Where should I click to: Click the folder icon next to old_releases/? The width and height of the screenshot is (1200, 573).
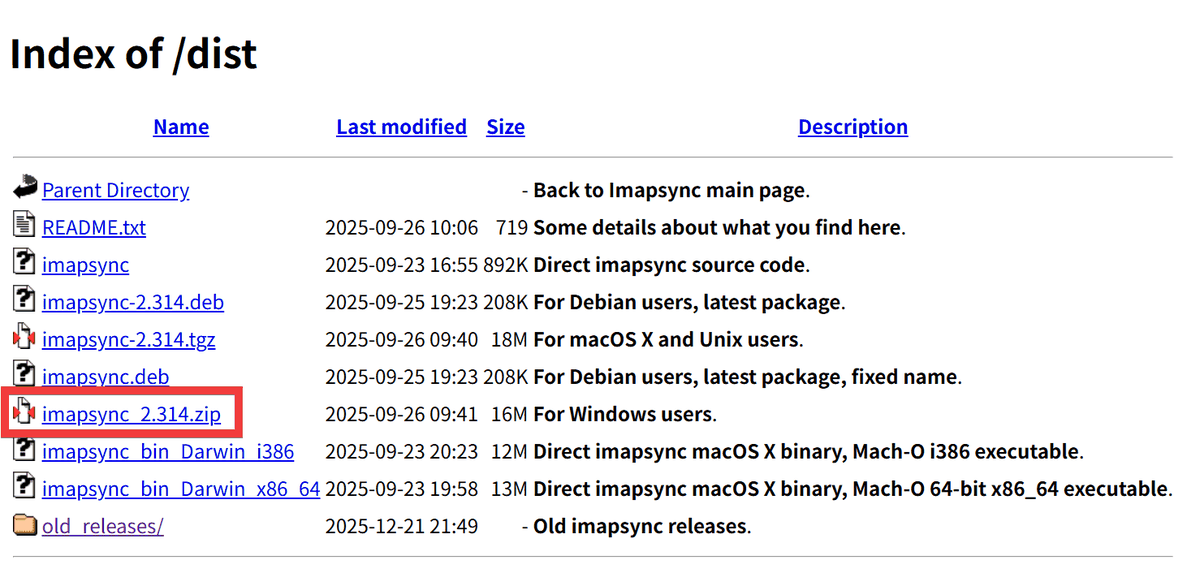click(x=25, y=524)
